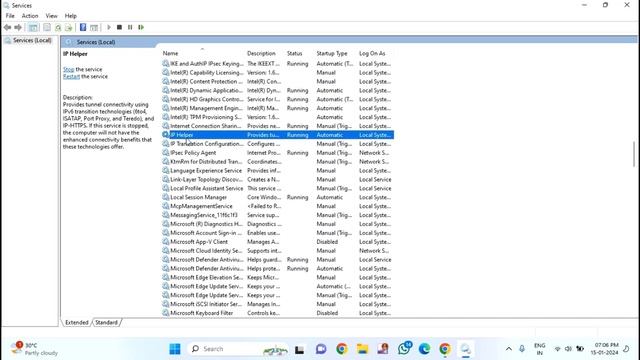Viewport: 640px width, 360px height.
Task: Click Restart the service link
Action: point(71,76)
